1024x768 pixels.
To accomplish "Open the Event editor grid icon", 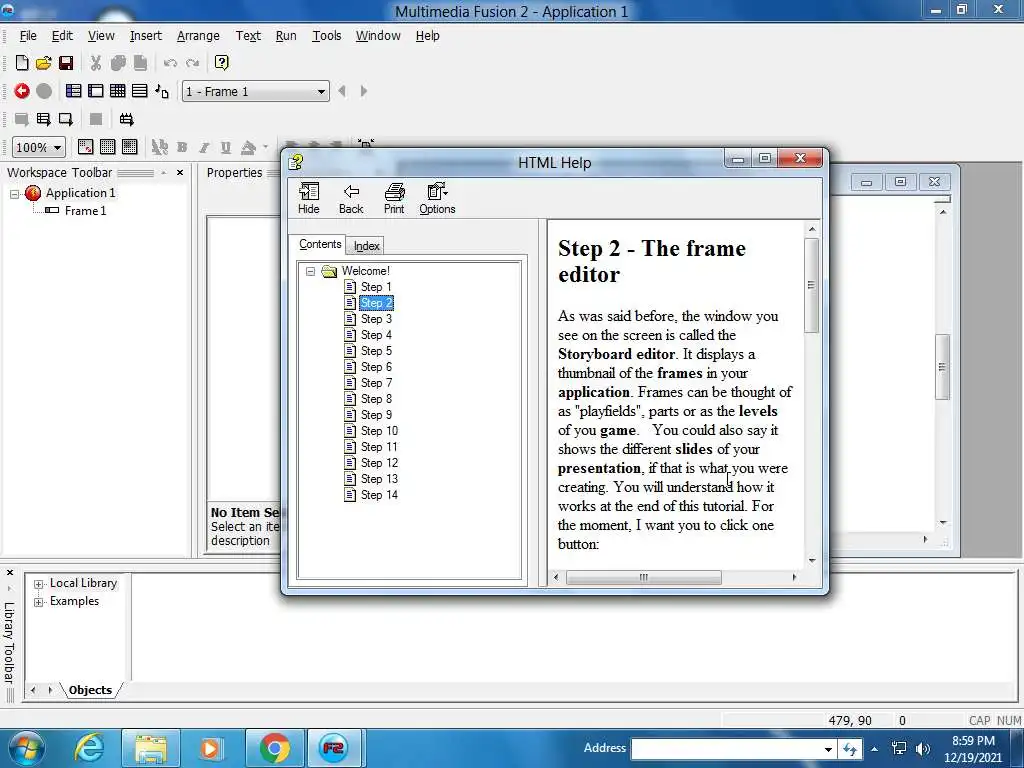I will click(x=118, y=91).
